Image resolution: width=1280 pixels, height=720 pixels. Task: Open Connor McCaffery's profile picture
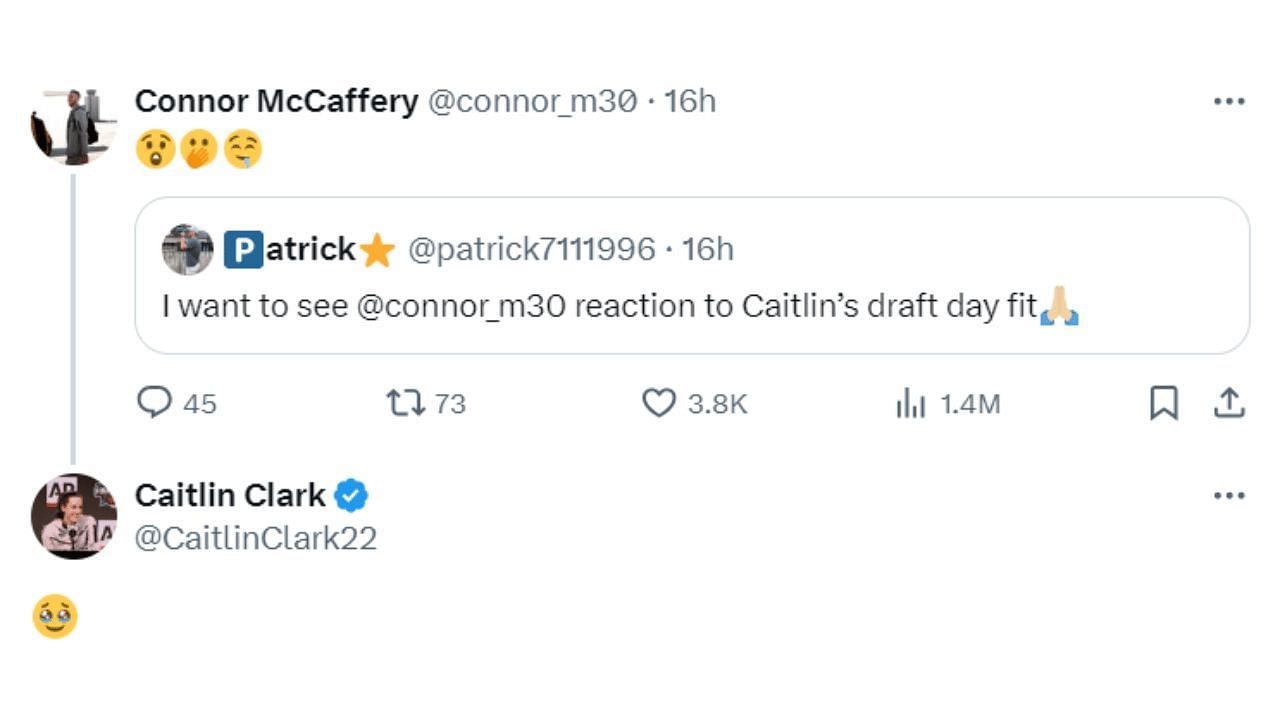point(73,127)
